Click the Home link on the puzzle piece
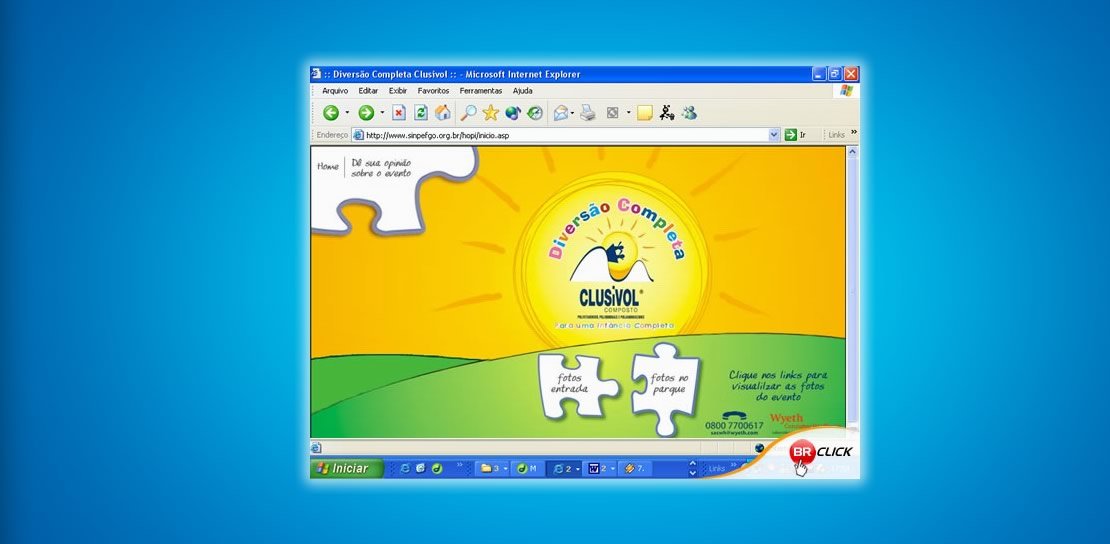 pos(328,166)
